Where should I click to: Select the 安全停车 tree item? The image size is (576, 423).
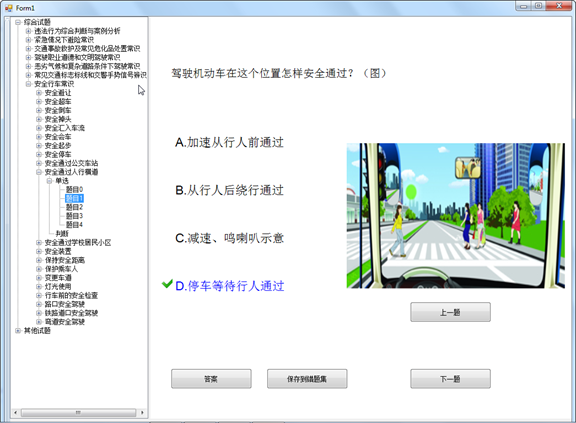point(58,154)
